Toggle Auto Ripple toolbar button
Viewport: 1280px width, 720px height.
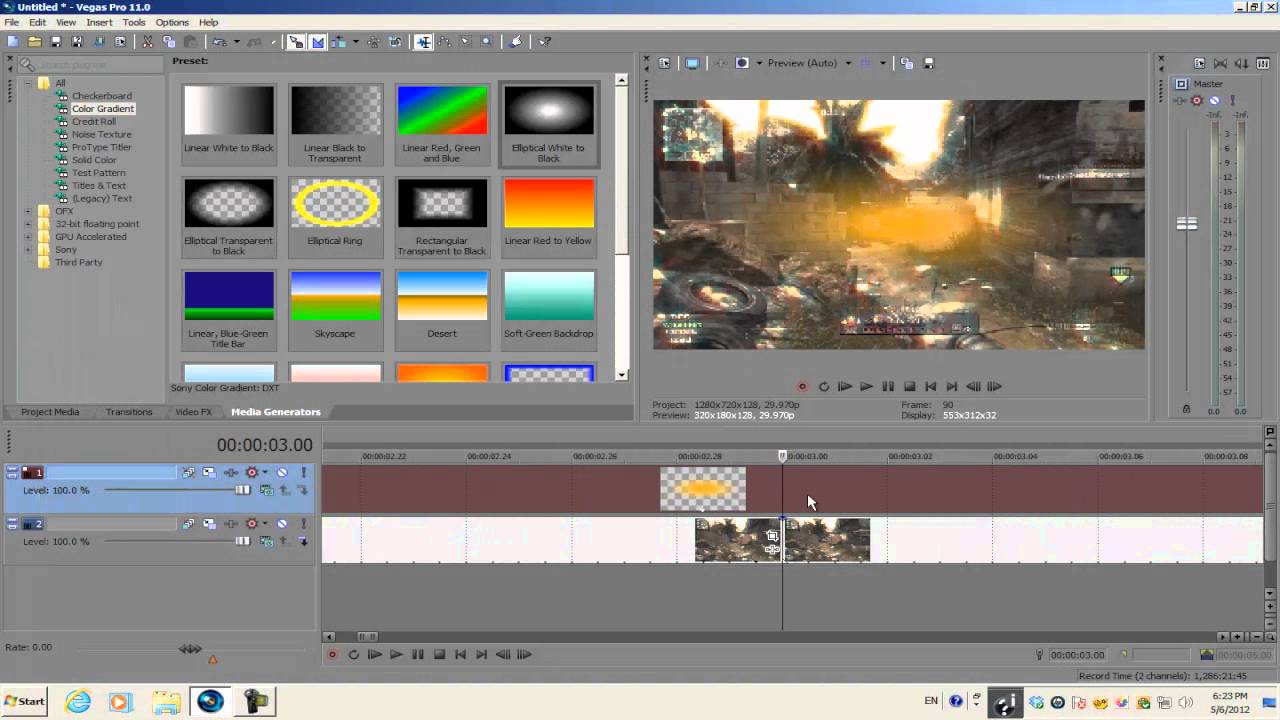[x=338, y=42]
